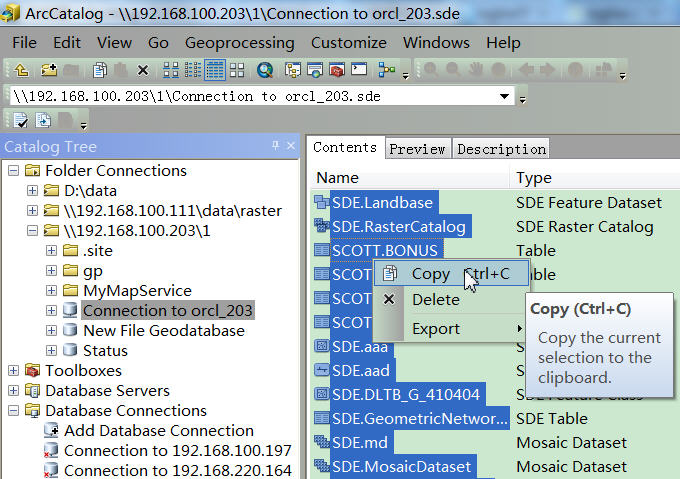
Task: Open the File menu
Action: [x=24, y=42]
